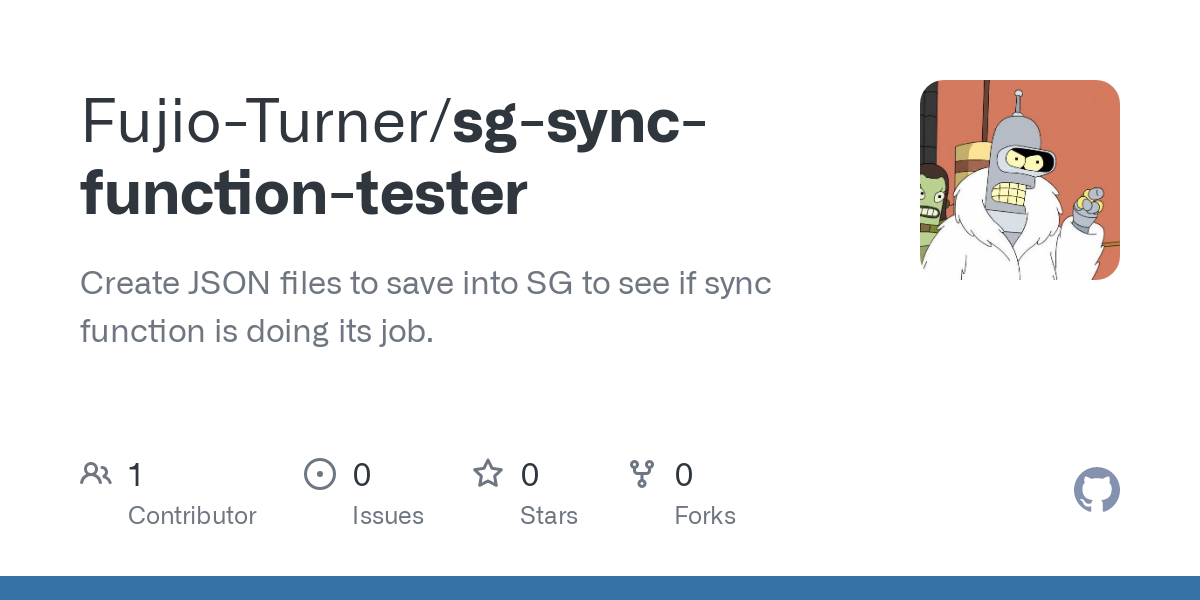
Task: Click the Forks label
Action: click(705, 516)
